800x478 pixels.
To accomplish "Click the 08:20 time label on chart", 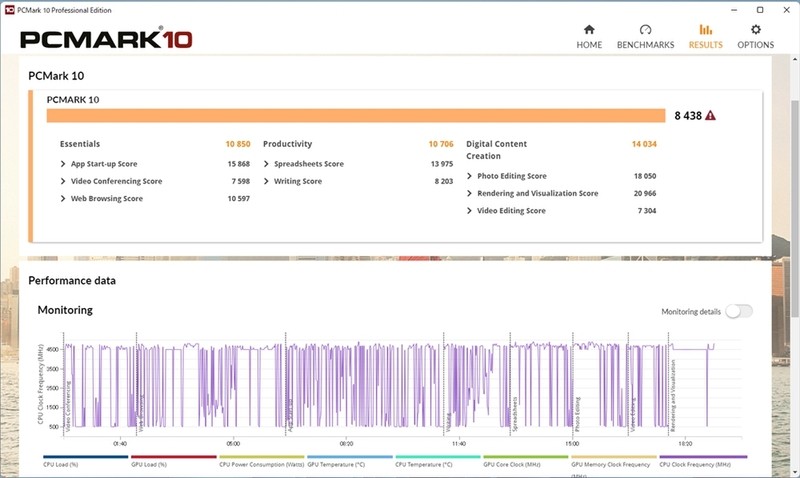I will 346,443.
